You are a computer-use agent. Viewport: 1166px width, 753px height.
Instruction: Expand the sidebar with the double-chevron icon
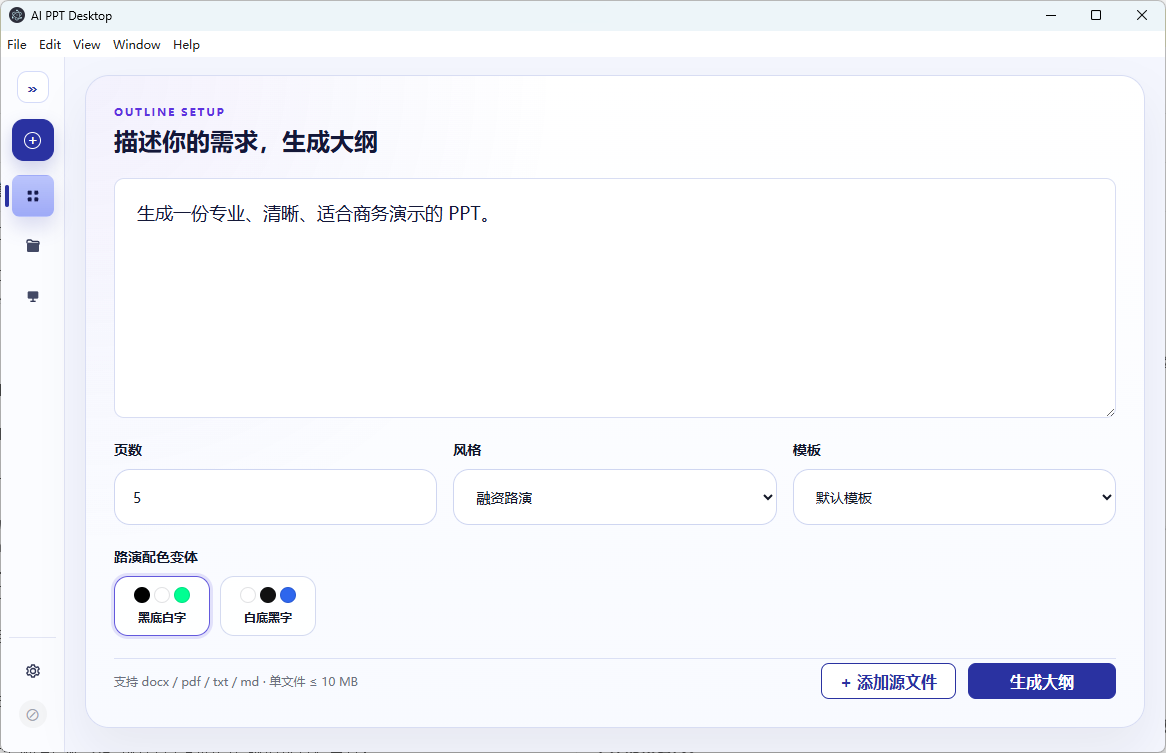pyautogui.click(x=33, y=88)
